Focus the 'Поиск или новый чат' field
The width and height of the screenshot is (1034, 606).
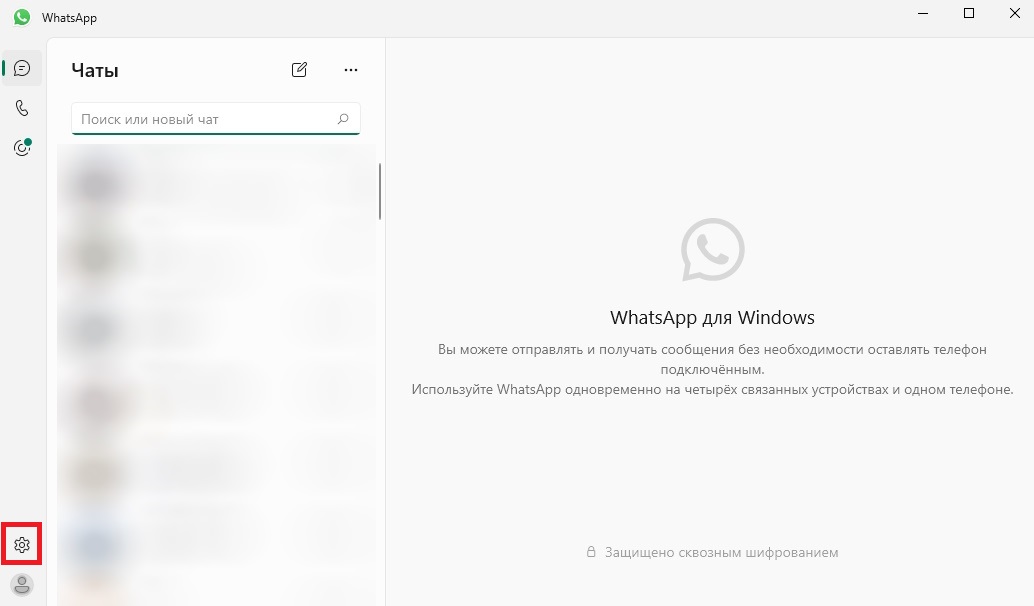point(216,119)
